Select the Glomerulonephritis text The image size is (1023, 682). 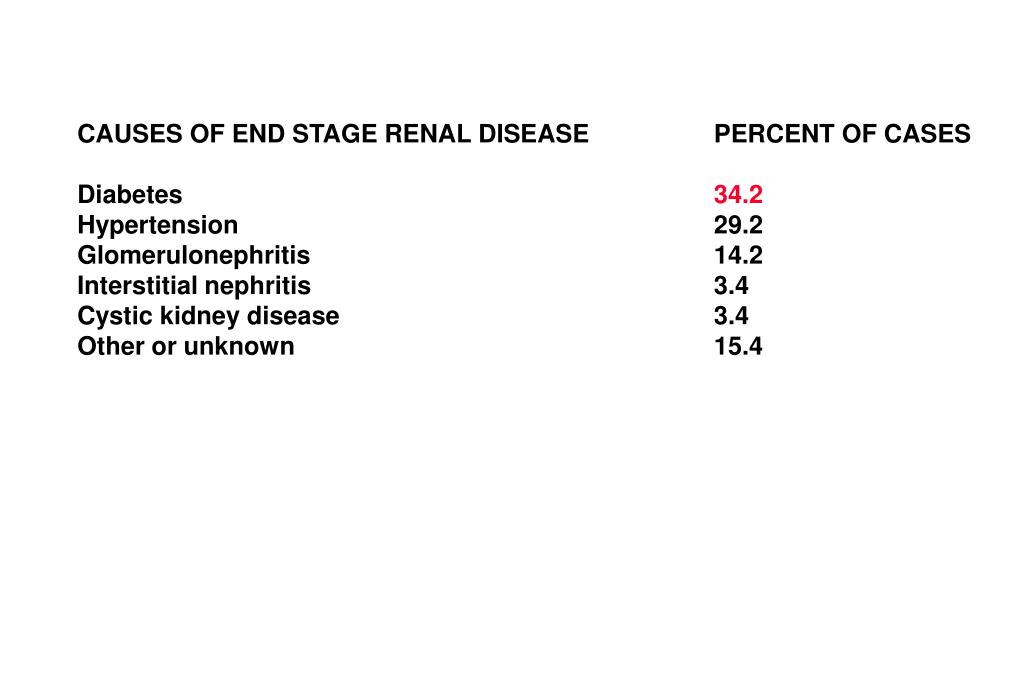pyautogui.click(x=194, y=255)
